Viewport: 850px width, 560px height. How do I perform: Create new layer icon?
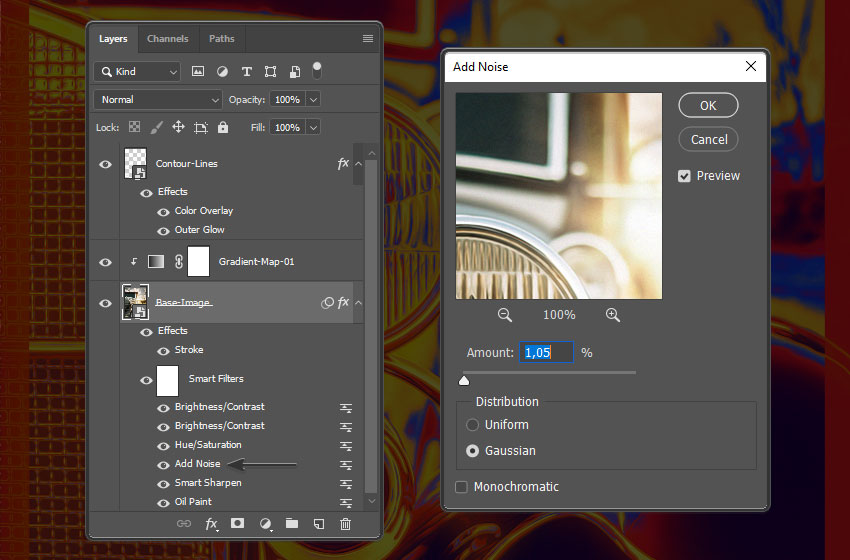[319, 524]
